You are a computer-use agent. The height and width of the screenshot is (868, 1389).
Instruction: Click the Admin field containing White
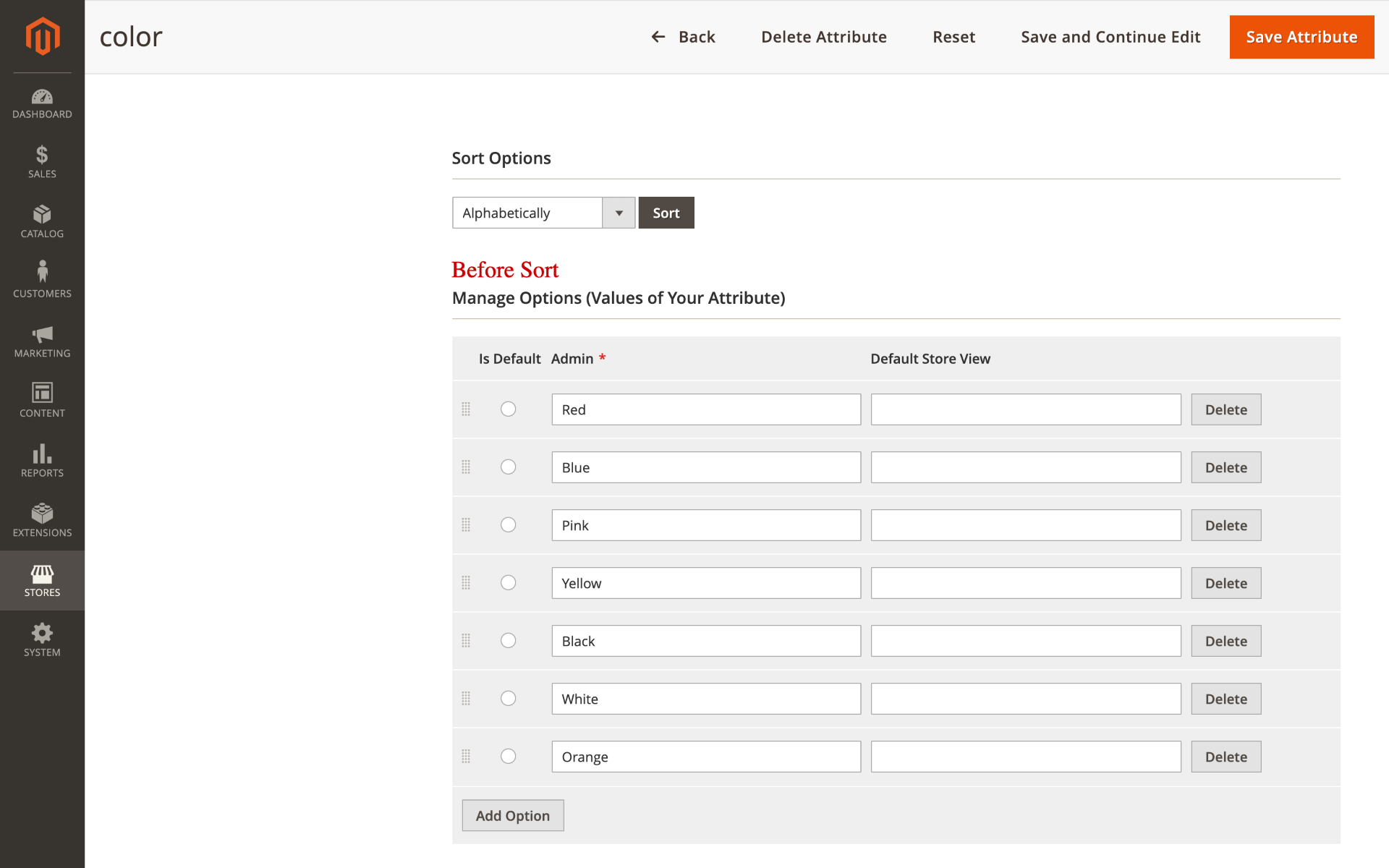pos(706,699)
